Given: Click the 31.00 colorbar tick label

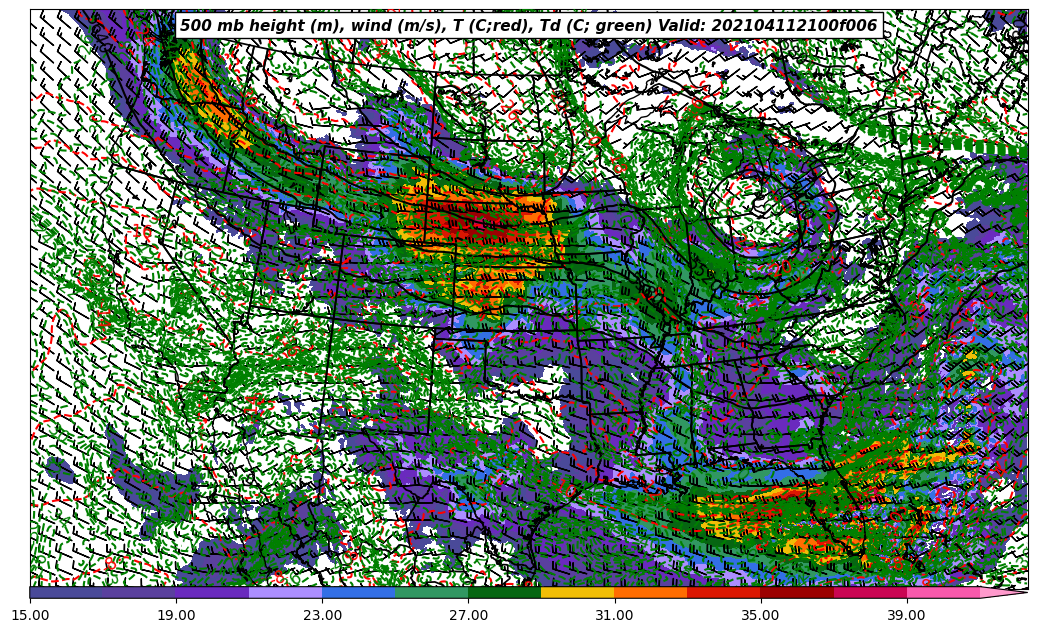Looking at the screenshot, I should [614, 614].
